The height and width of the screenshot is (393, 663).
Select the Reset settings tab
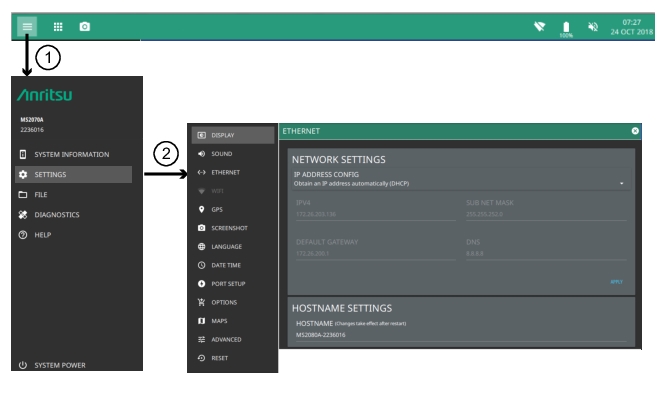click(x=233, y=358)
